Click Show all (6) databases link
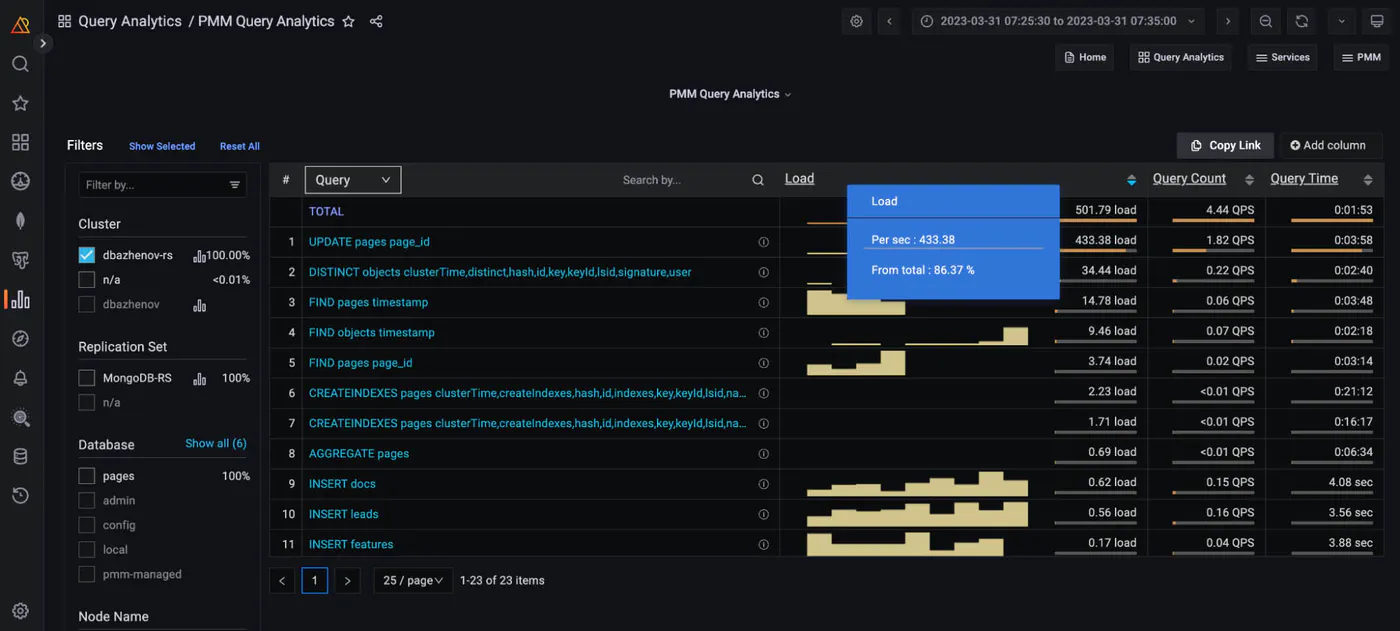The height and width of the screenshot is (631, 1400). coord(216,443)
